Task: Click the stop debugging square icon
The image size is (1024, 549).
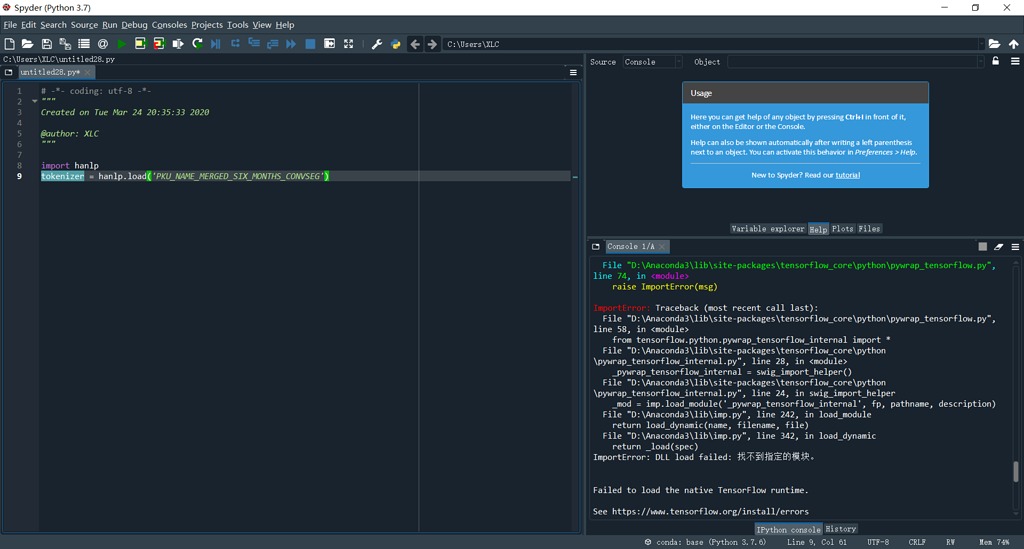Action: click(x=310, y=44)
